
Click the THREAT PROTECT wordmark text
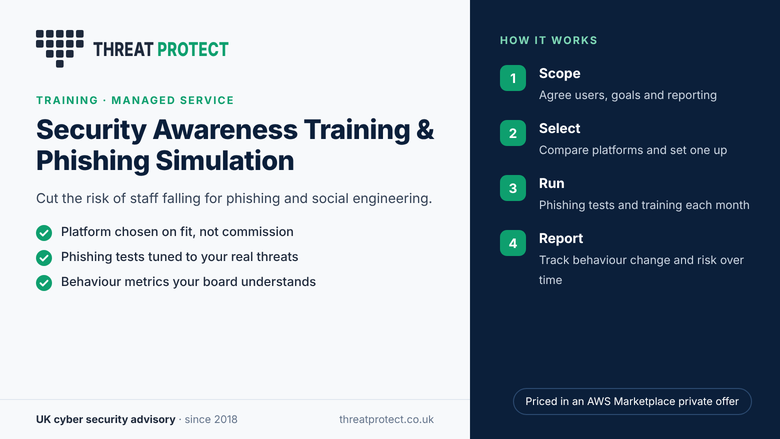pyautogui.click(x=161, y=49)
